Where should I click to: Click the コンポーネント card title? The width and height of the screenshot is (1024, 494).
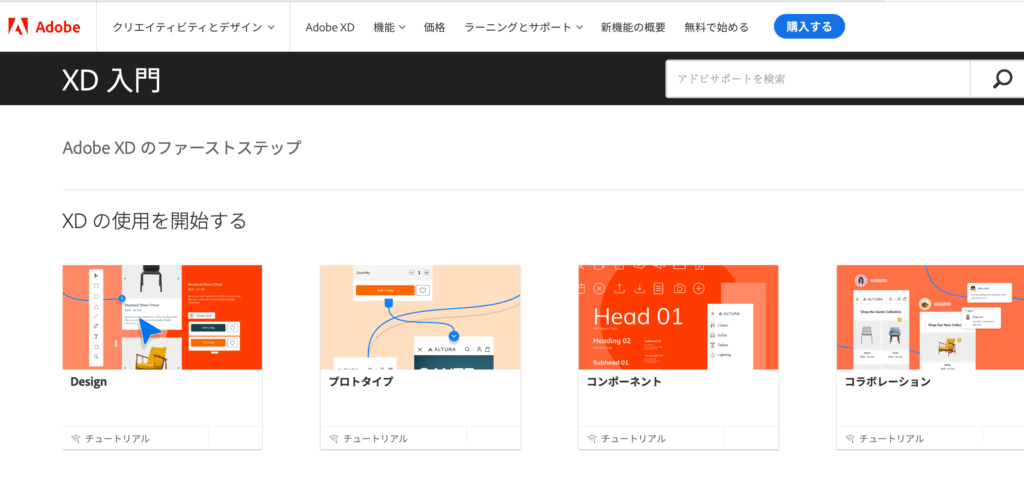coord(624,382)
